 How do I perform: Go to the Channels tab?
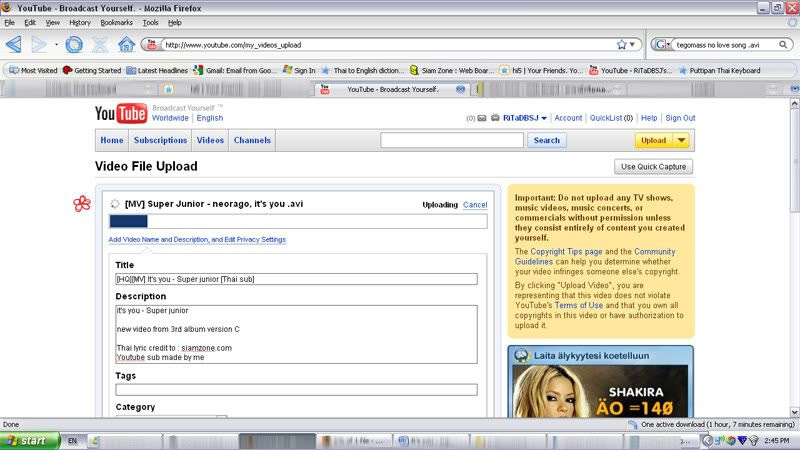coord(252,140)
